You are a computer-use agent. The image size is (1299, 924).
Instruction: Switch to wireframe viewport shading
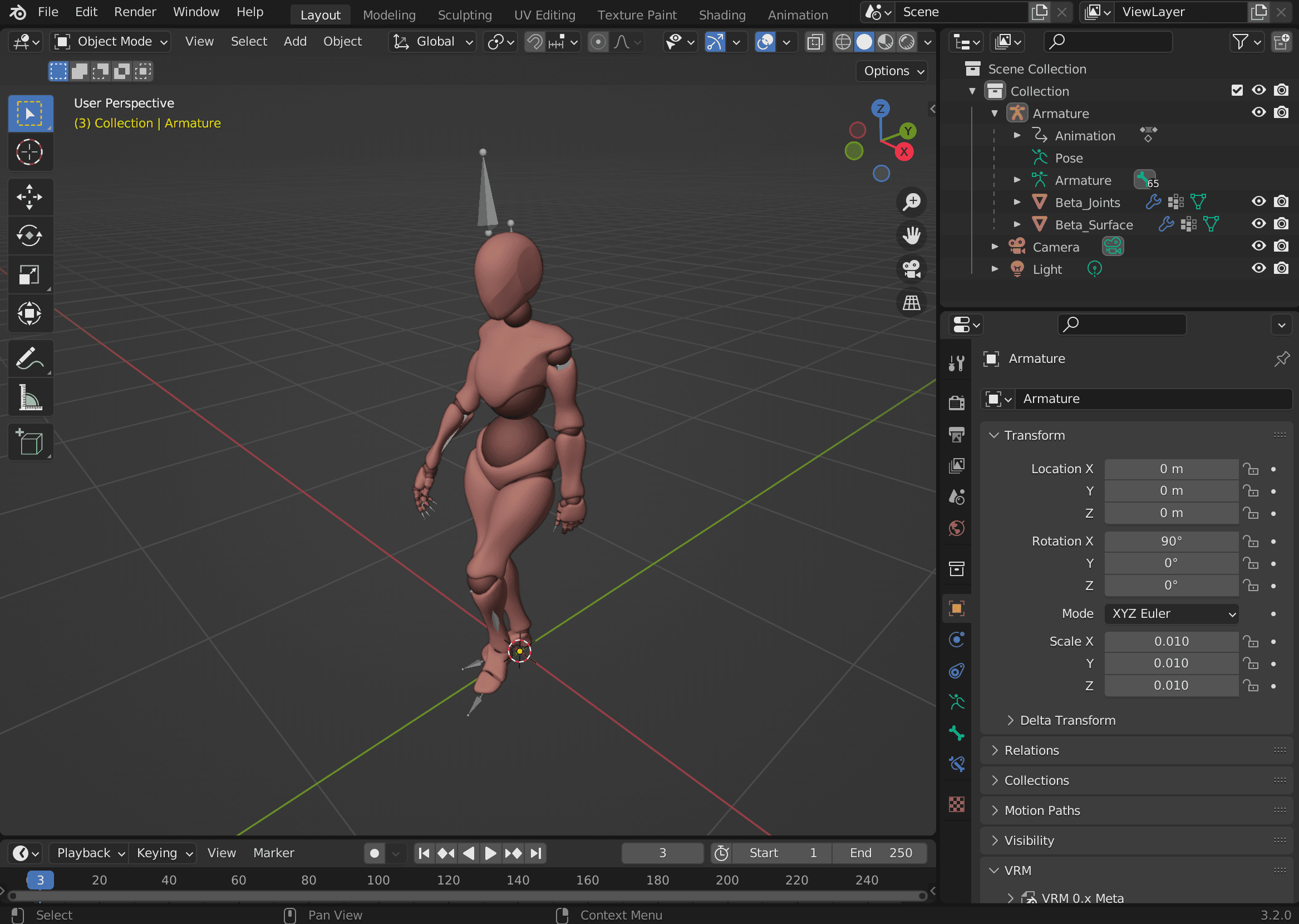(x=843, y=42)
